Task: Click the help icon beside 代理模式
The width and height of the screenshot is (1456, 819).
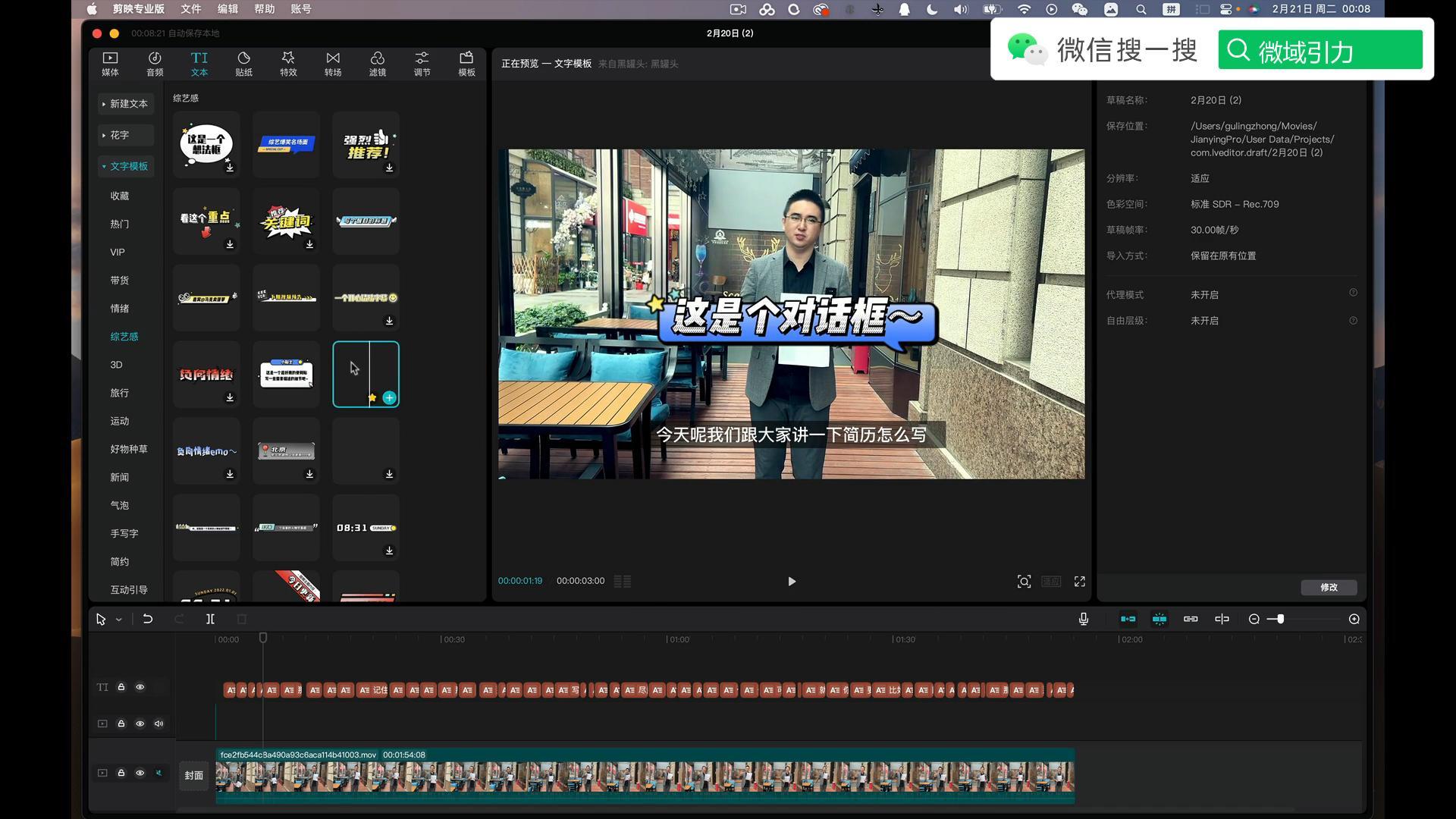Action: (1353, 293)
